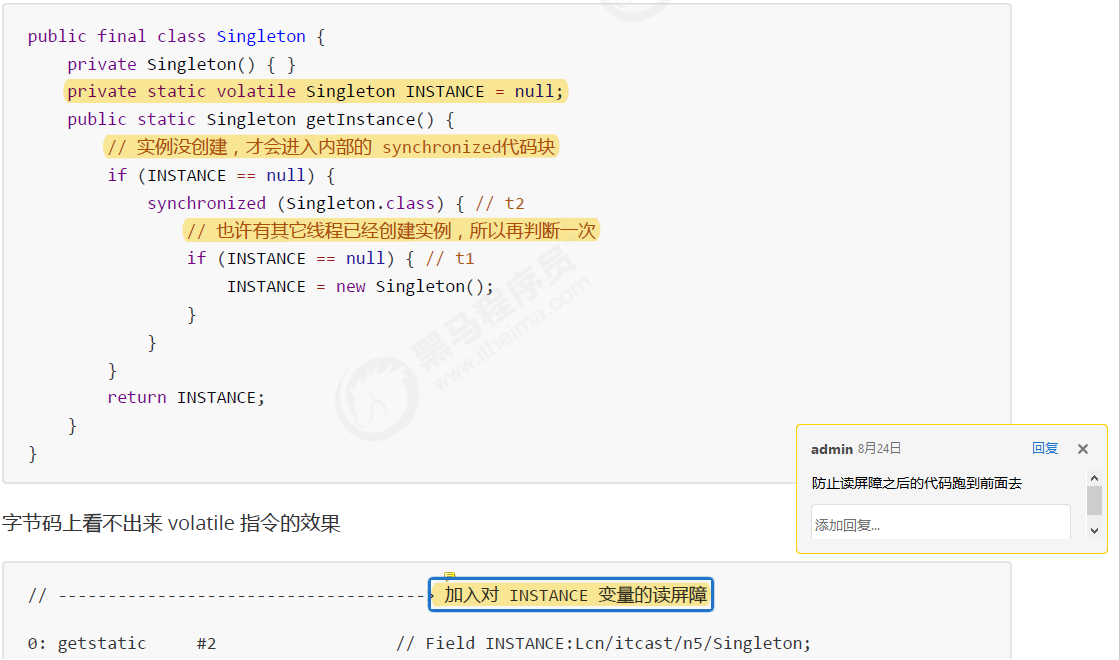Click the bytecode line 0: getstatic #2
Screen dimensions: 1120x660
[x=122, y=643]
